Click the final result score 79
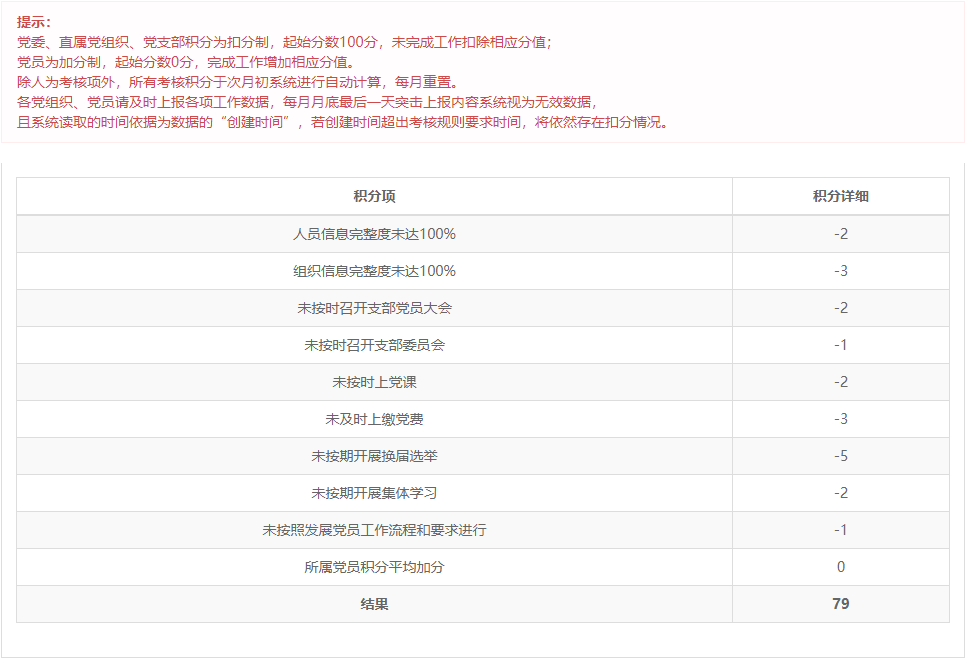 pos(840,604)
